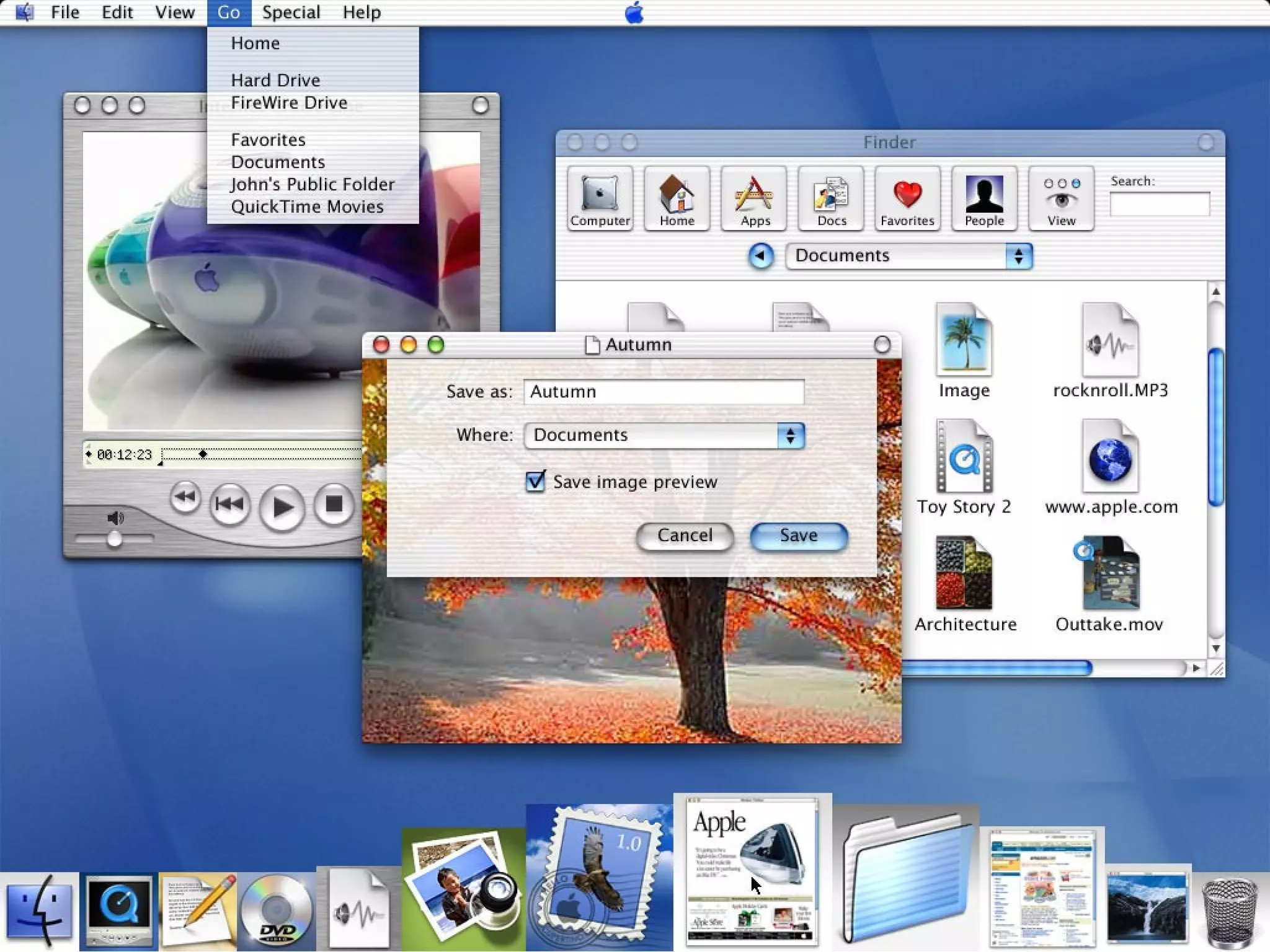Viewport: 1270px width, 952px height.
Task: Mute the QuickTime speaker icon
Action: pos(116,518)
